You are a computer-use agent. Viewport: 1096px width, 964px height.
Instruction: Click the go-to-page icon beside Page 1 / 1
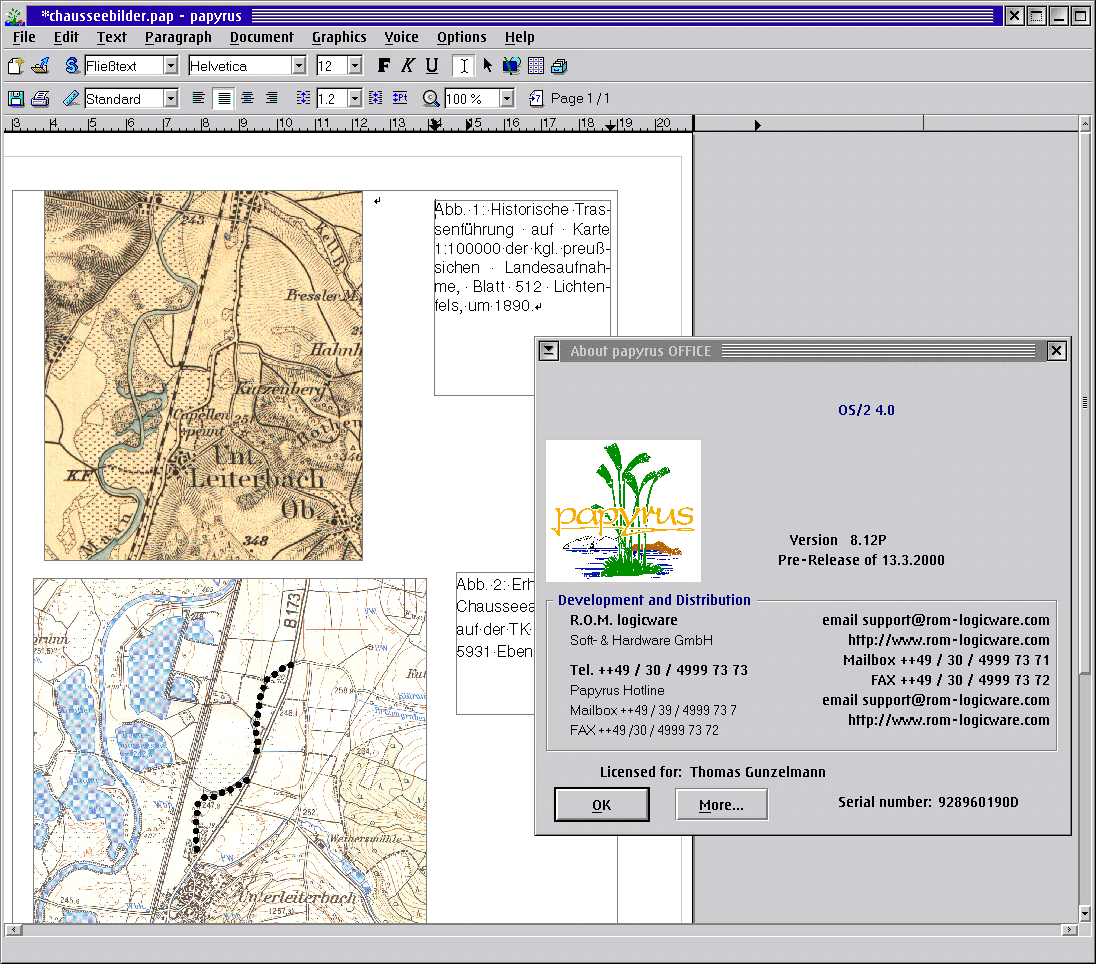click(x=536, y=98)
